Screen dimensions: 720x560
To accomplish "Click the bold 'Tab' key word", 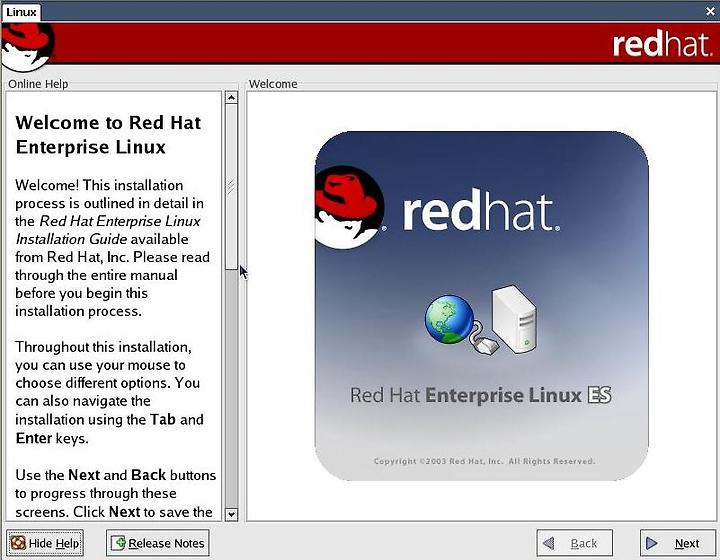I will [x=163, y=420].
